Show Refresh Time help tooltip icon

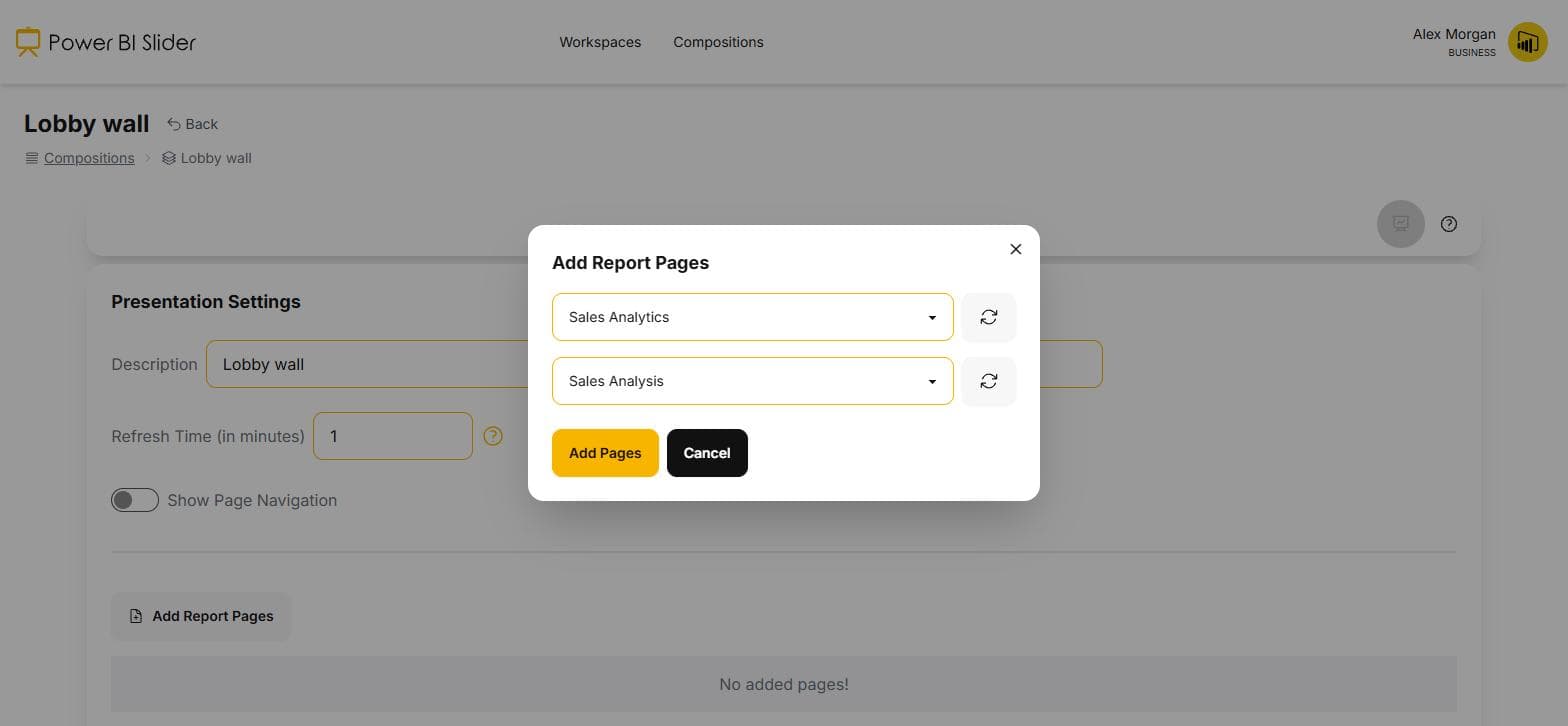[x=493, y=436]
